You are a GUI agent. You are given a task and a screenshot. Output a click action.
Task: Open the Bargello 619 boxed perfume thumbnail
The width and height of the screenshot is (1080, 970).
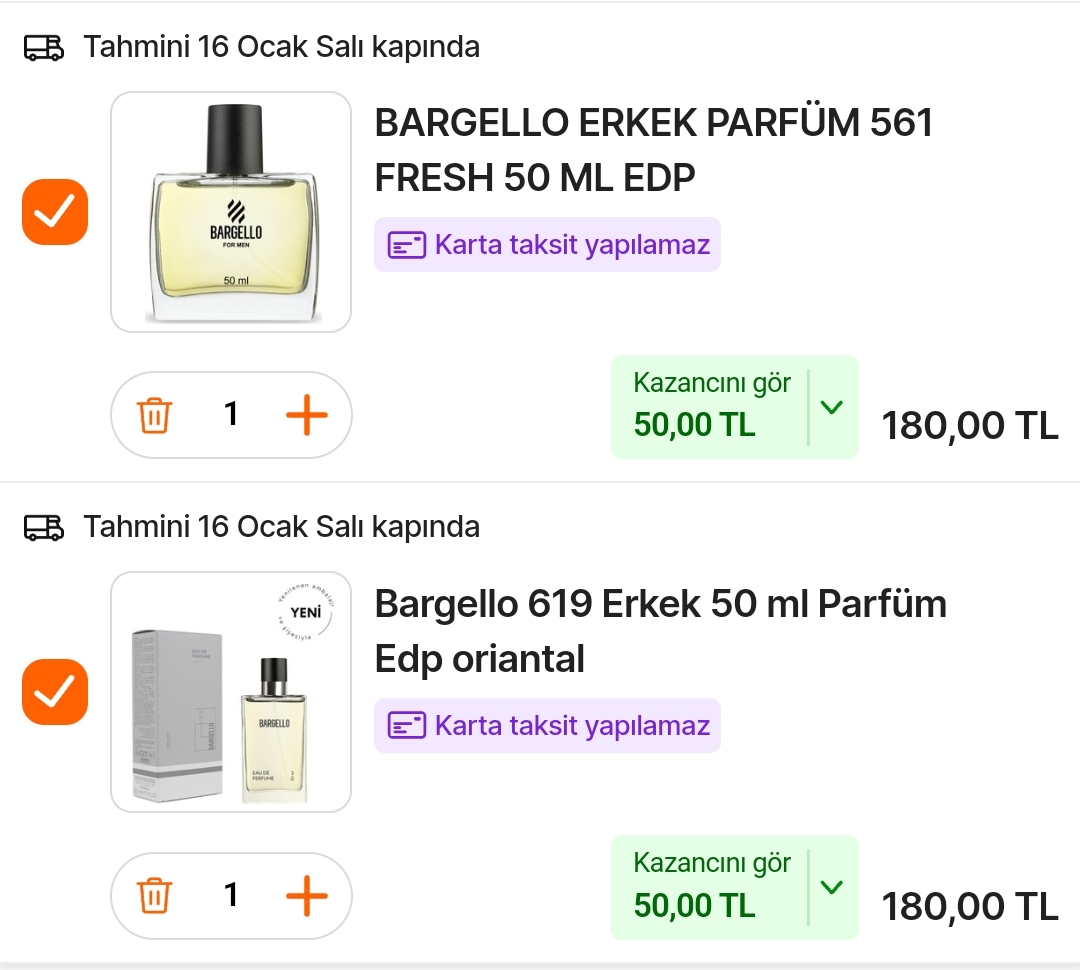point(231,692)
